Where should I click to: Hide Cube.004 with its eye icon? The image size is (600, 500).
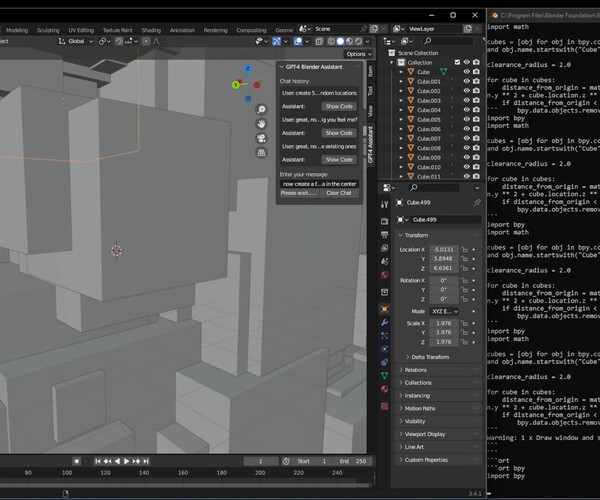[x=466, y=110]
